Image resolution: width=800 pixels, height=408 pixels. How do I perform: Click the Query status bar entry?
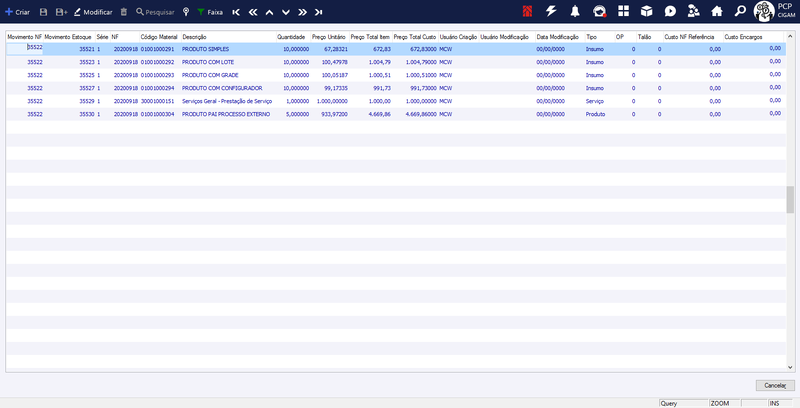pyautogui.click(x=683, y=403)
